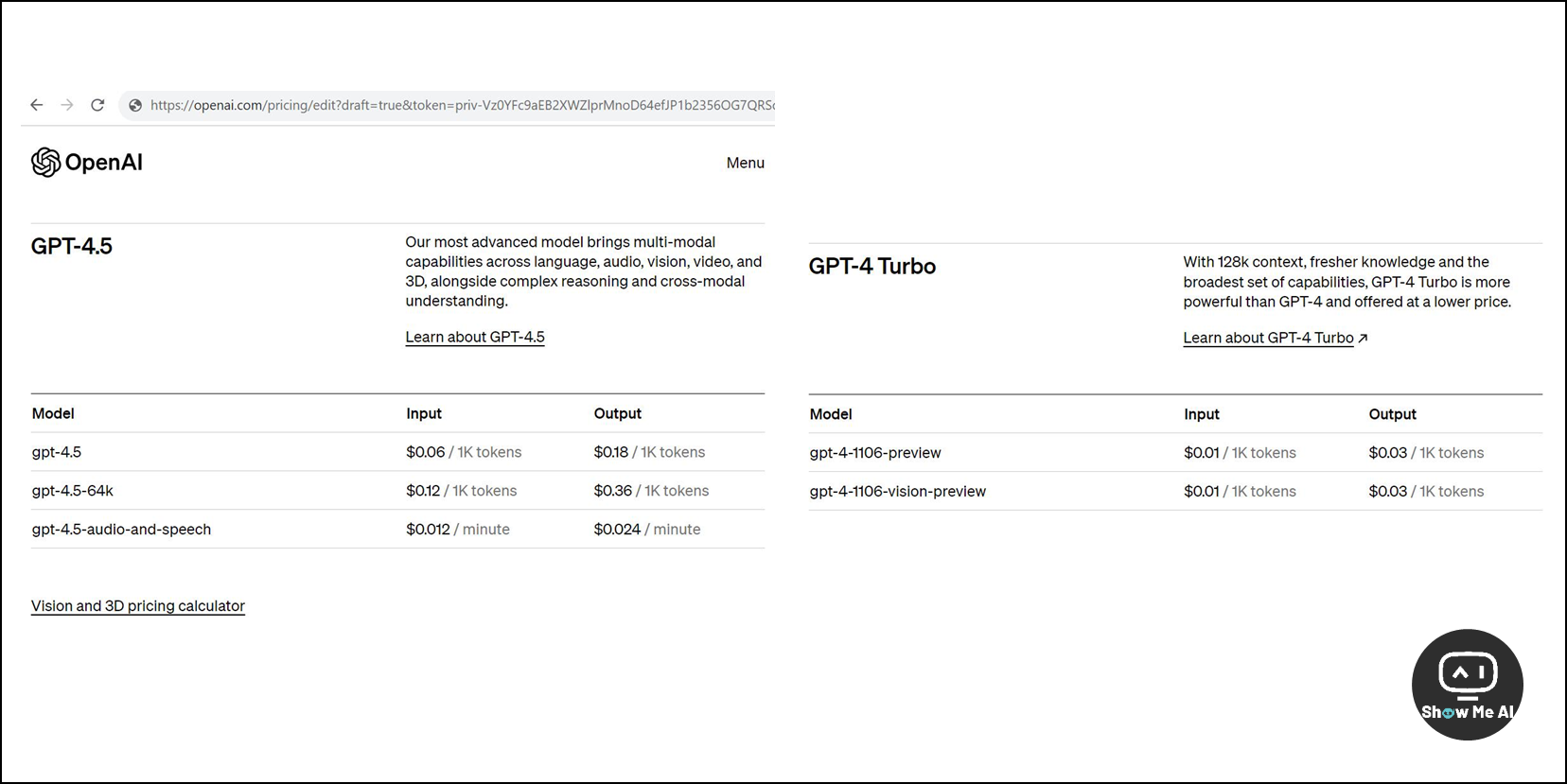Click the OpenAI logo

(87, 163)
